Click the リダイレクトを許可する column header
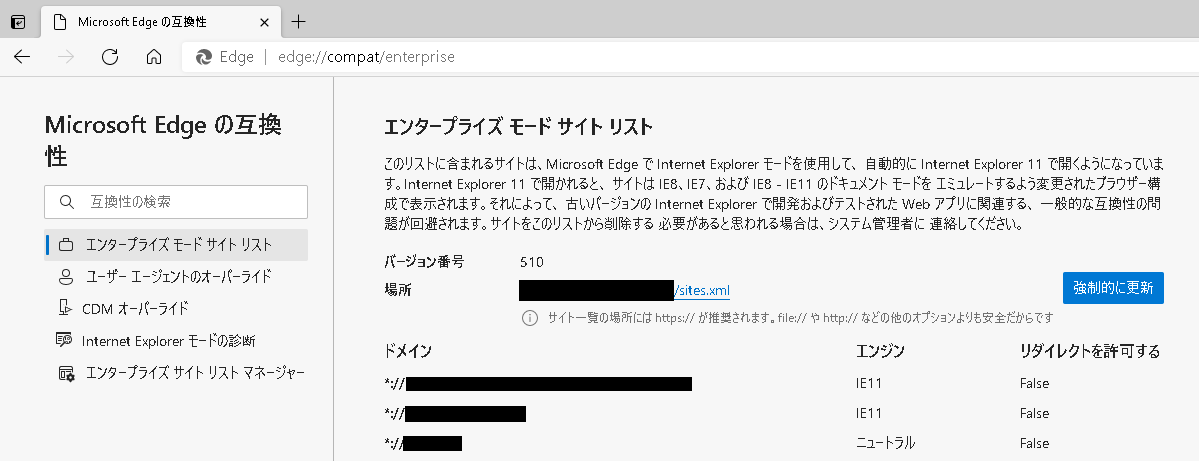The width and height of the screenshot is (1199, 461). tap(1090, 351)
